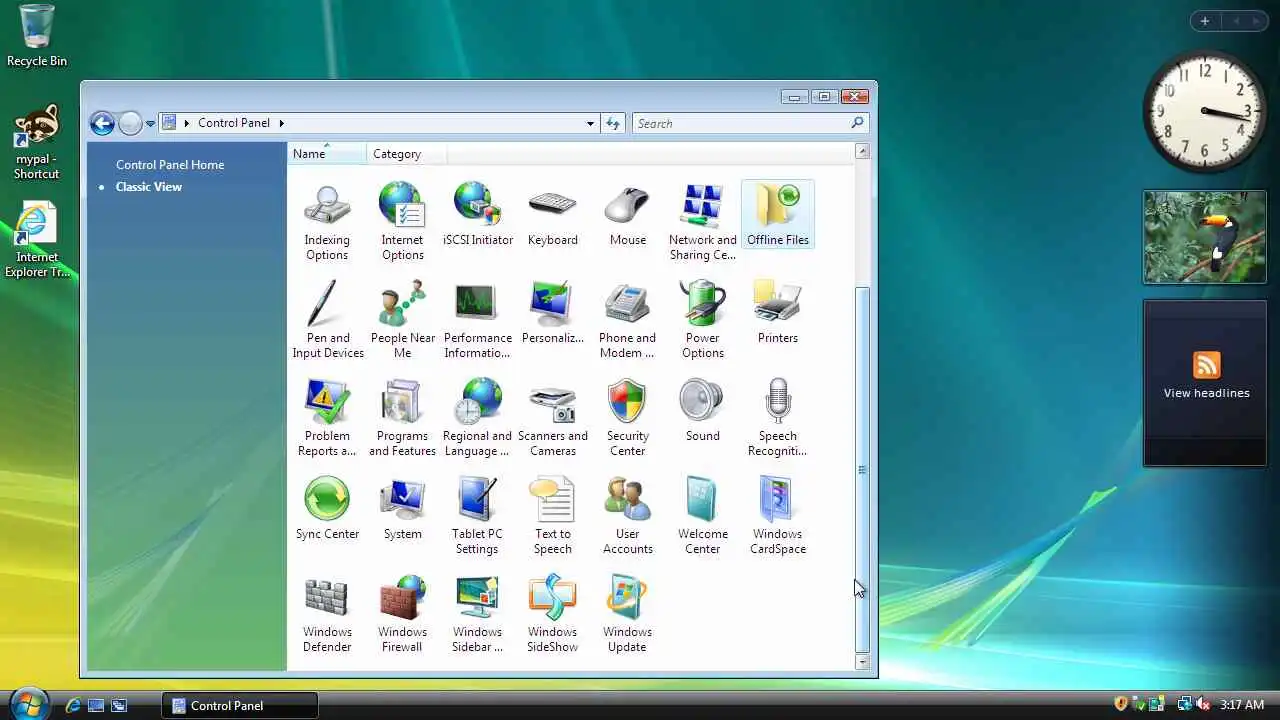Open Power Options icon

[x=702, y=320]
